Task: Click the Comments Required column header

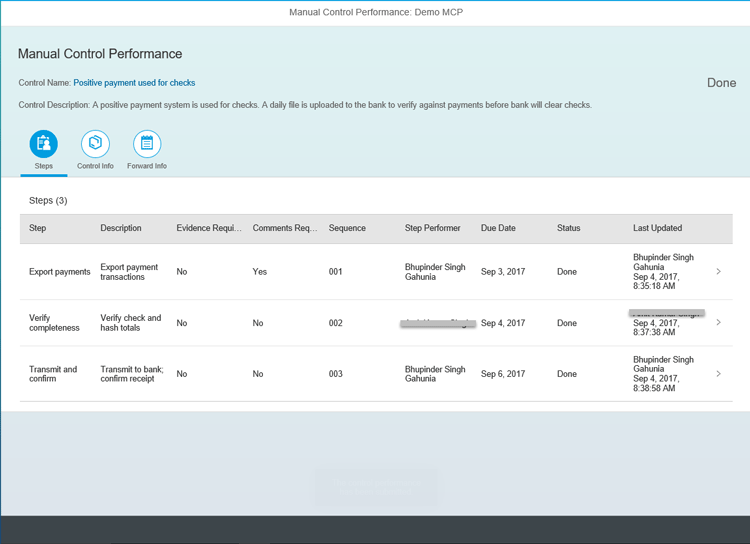Action: [285, 228]
